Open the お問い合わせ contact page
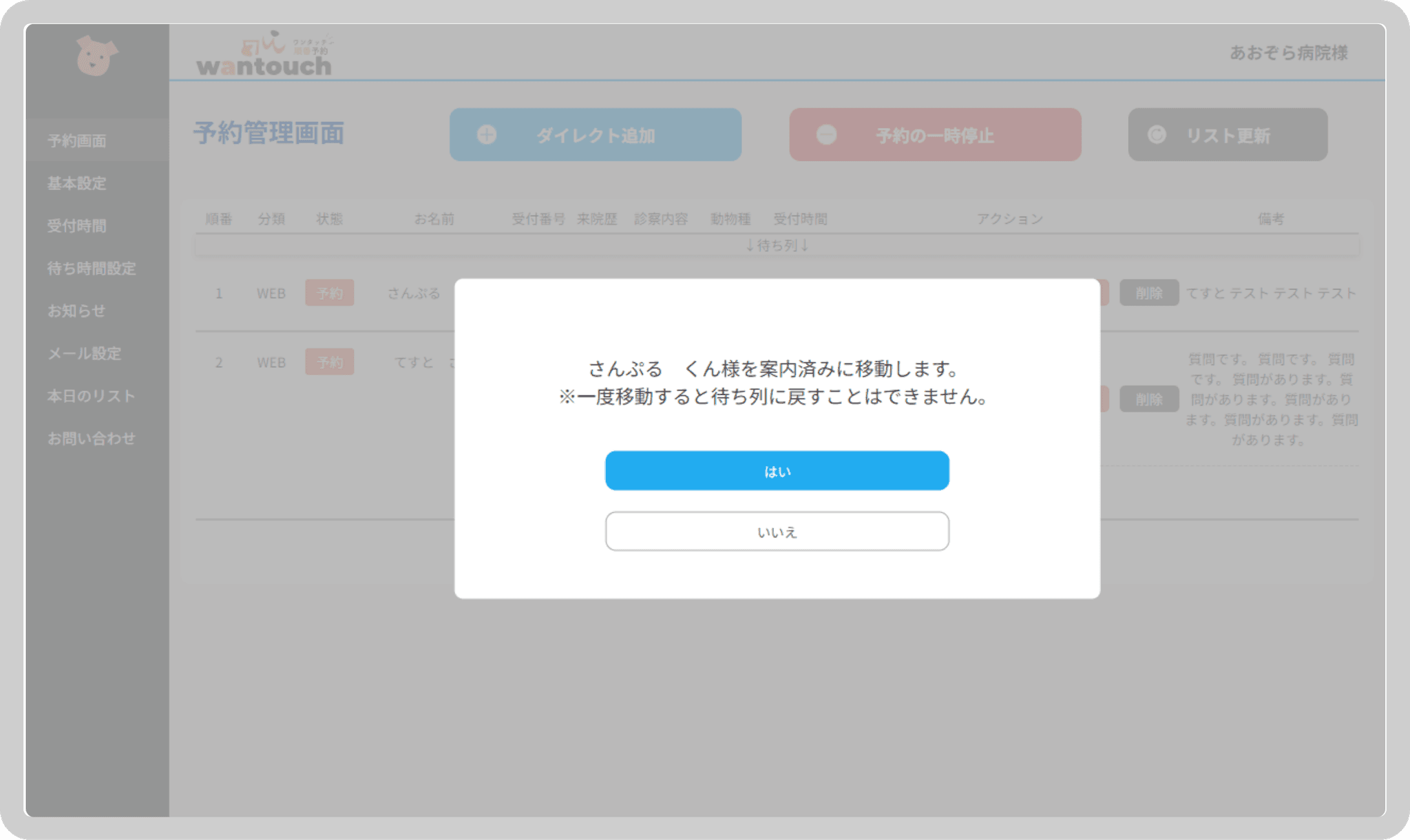This screenshot has height=840, width=1410. (x=92, y=439)
